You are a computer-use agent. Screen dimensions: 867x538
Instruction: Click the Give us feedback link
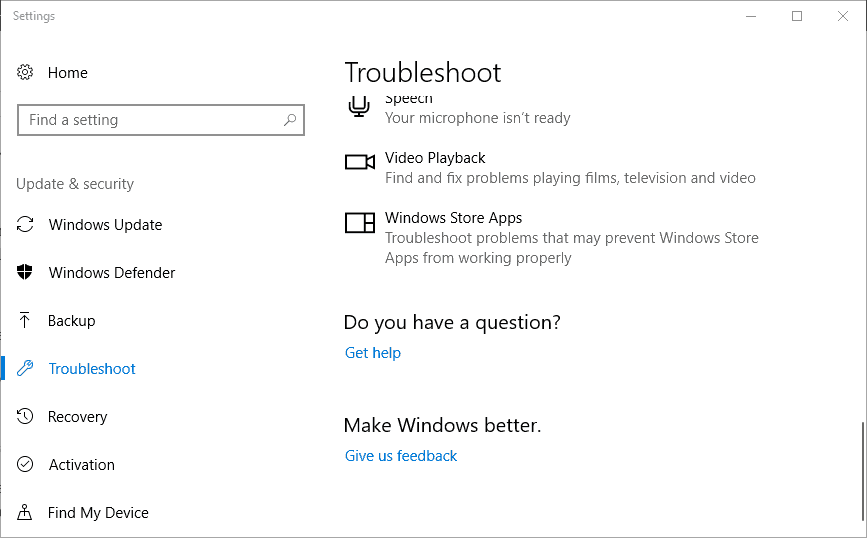click(401, 456)
